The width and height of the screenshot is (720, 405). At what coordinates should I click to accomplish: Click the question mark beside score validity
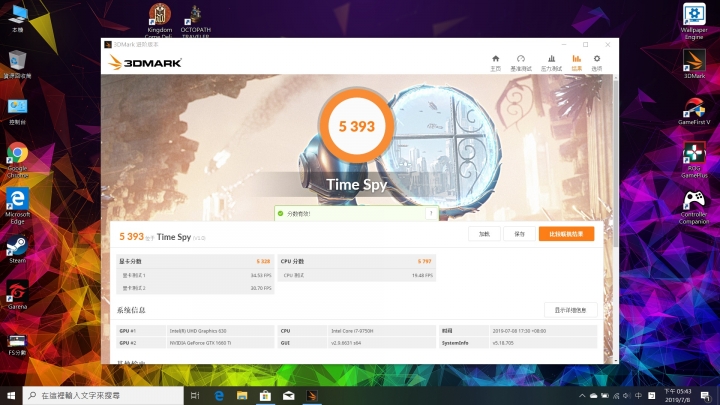431,214
